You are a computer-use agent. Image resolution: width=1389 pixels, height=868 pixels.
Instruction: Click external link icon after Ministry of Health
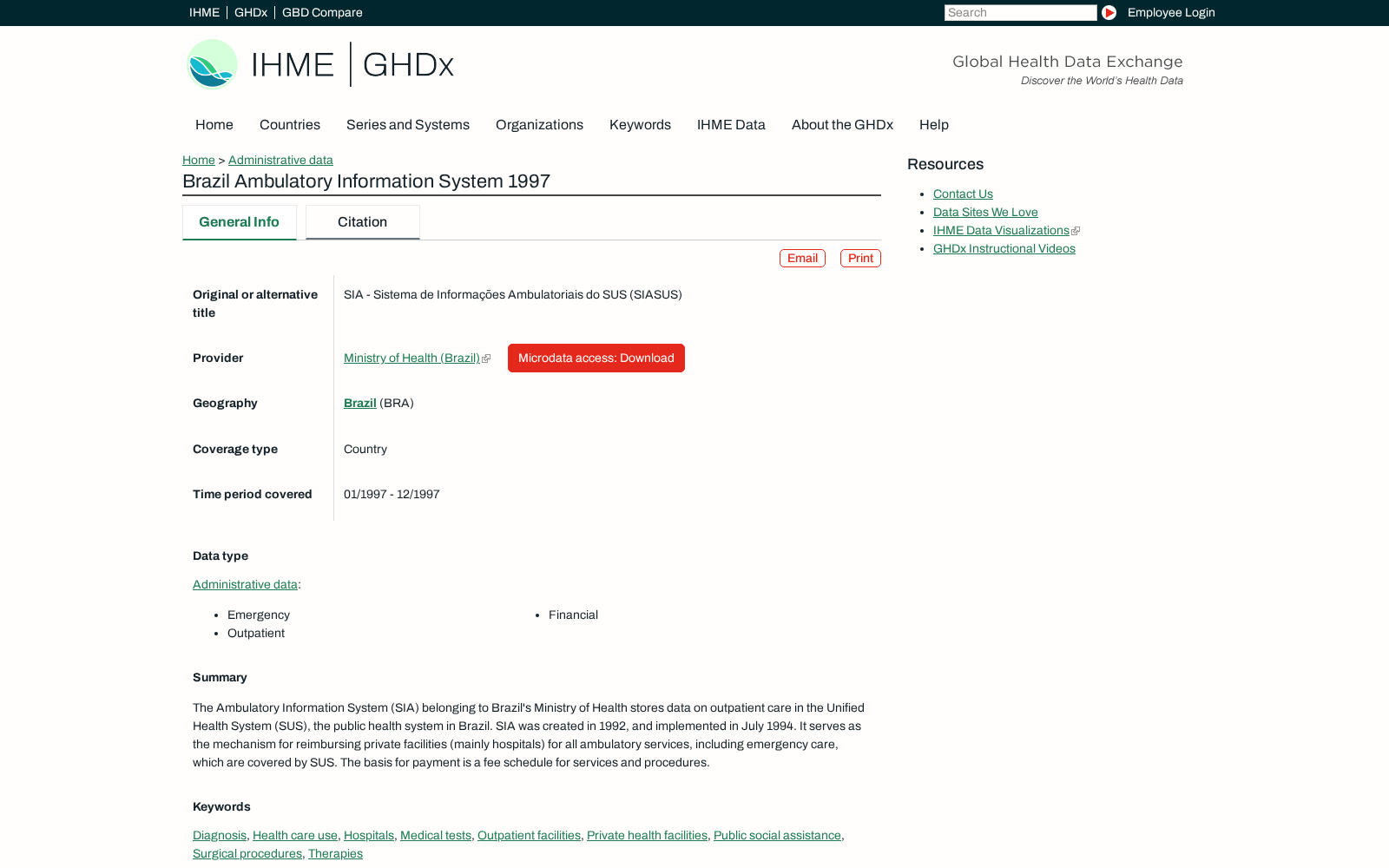coord(486,358)
